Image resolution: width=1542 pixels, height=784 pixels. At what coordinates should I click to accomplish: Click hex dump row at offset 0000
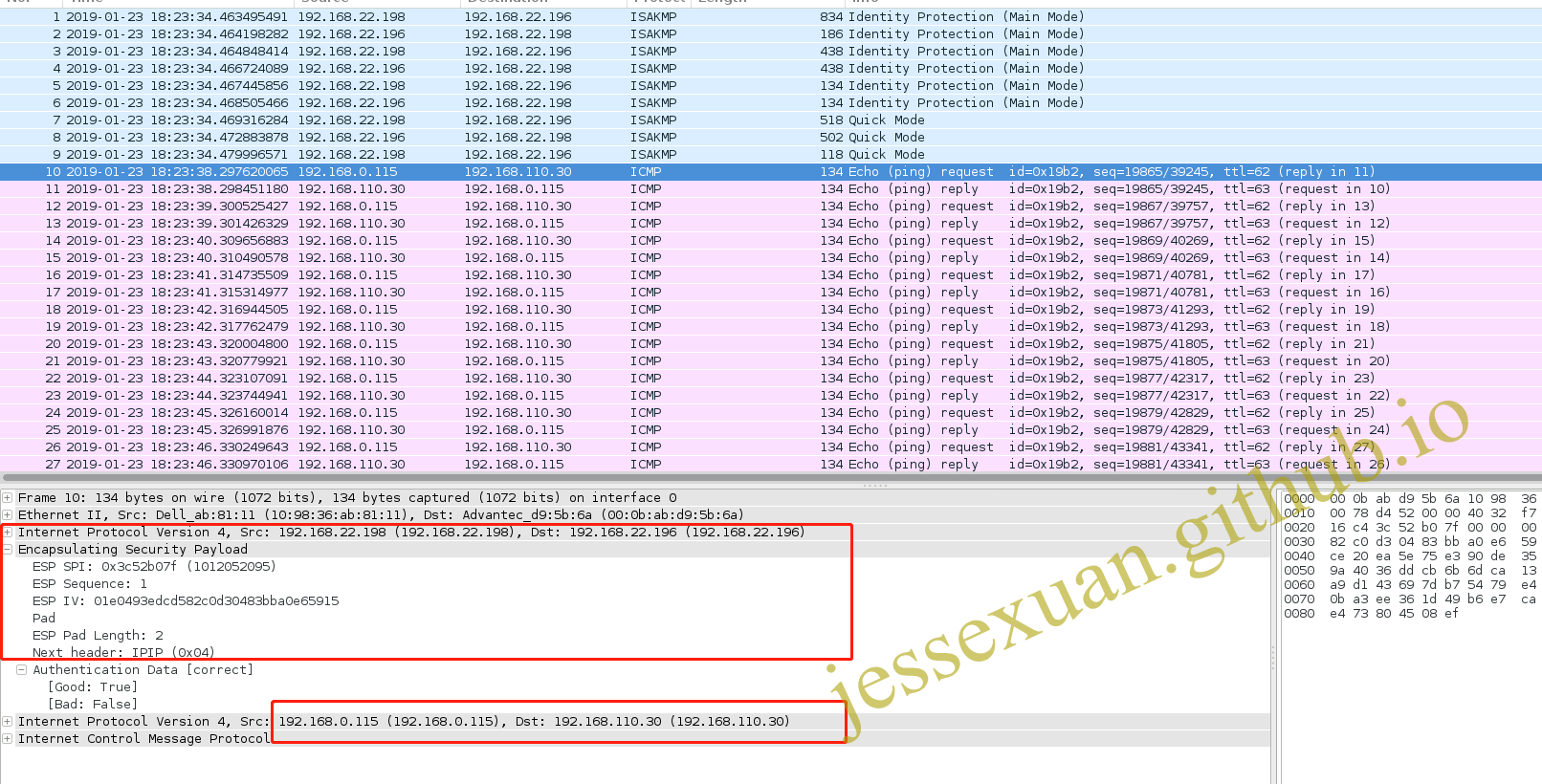pyautogui.click(x=1410, y=498)
